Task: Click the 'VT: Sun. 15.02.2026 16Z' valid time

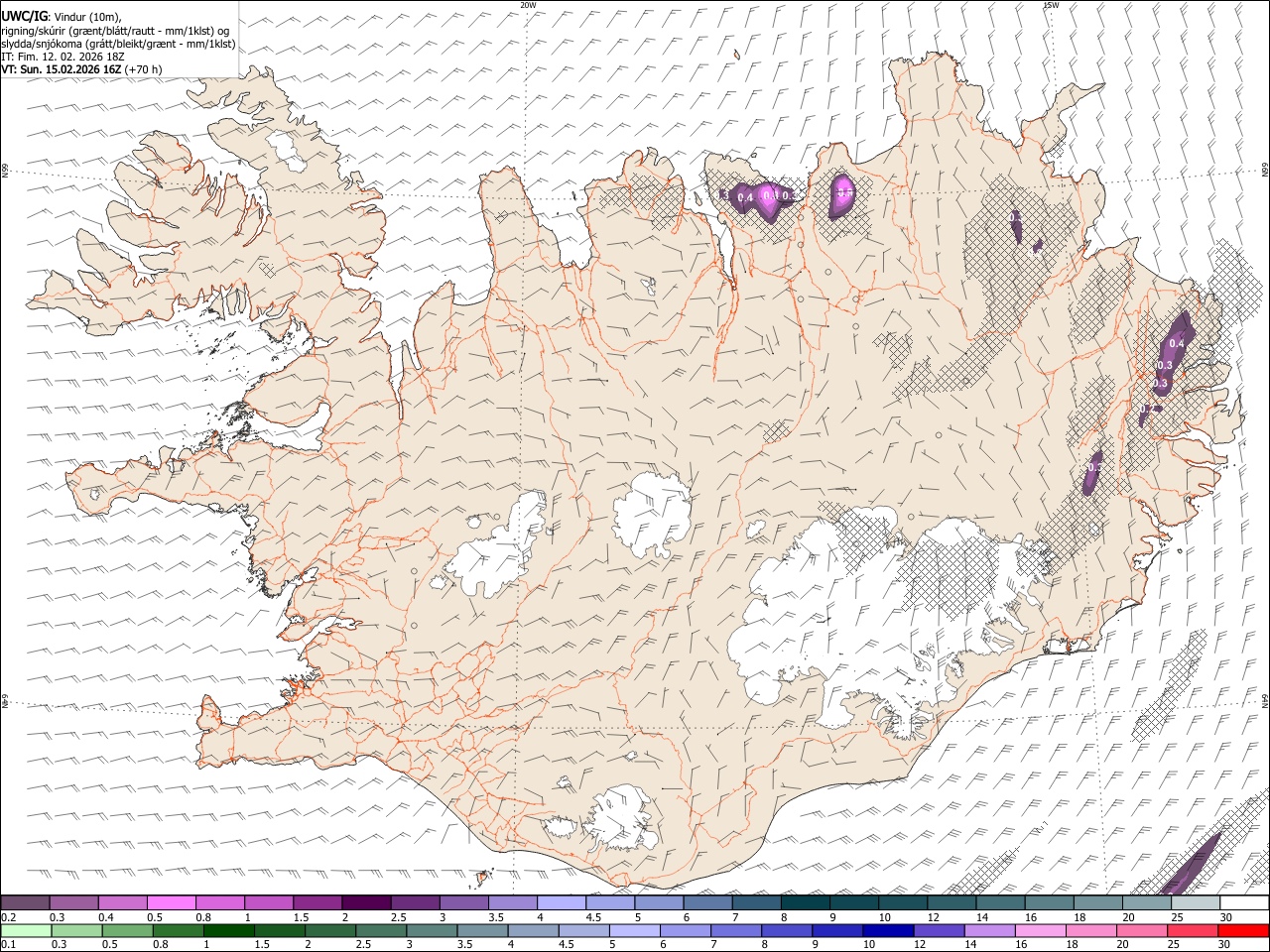Action: (62, 69)
